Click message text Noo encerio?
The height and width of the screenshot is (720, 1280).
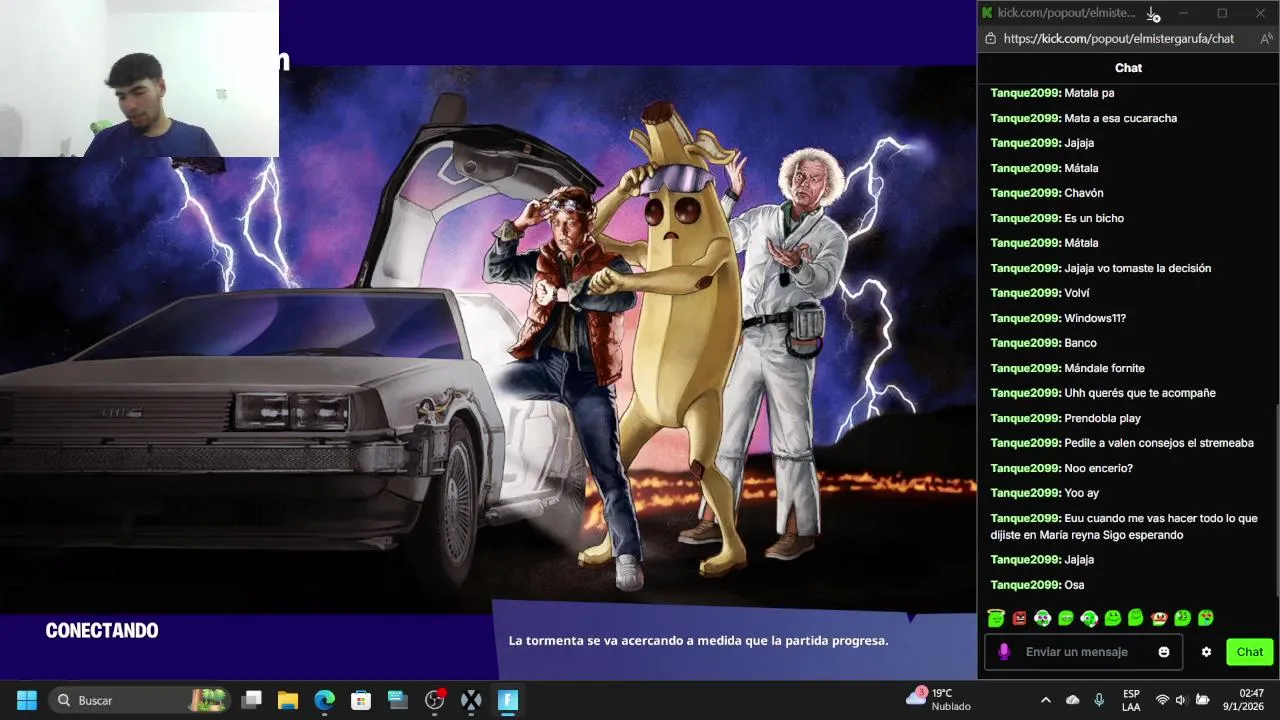pos(1099,468)
